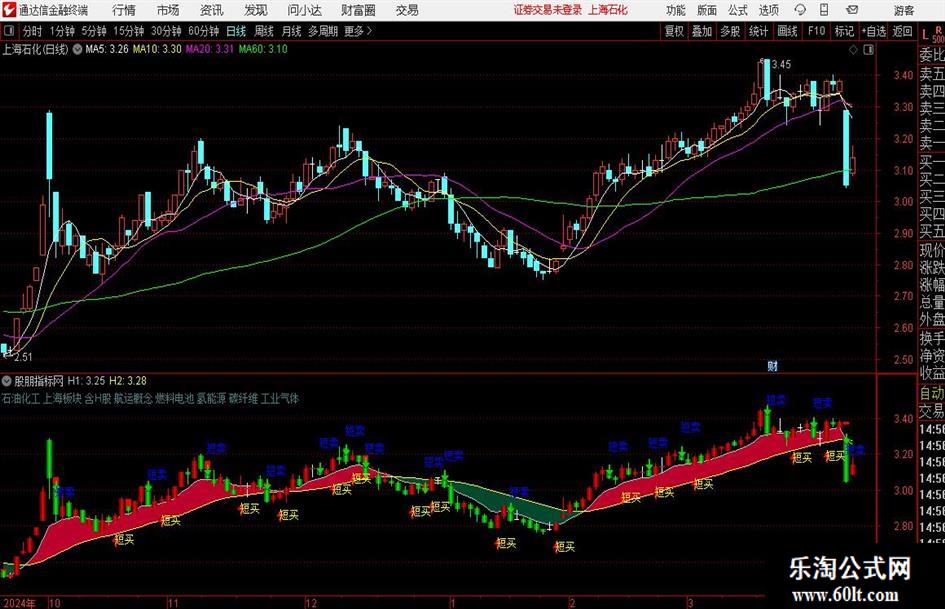
Task: Toggle the right panel layout icon above chart
Action: coord(868,50)
